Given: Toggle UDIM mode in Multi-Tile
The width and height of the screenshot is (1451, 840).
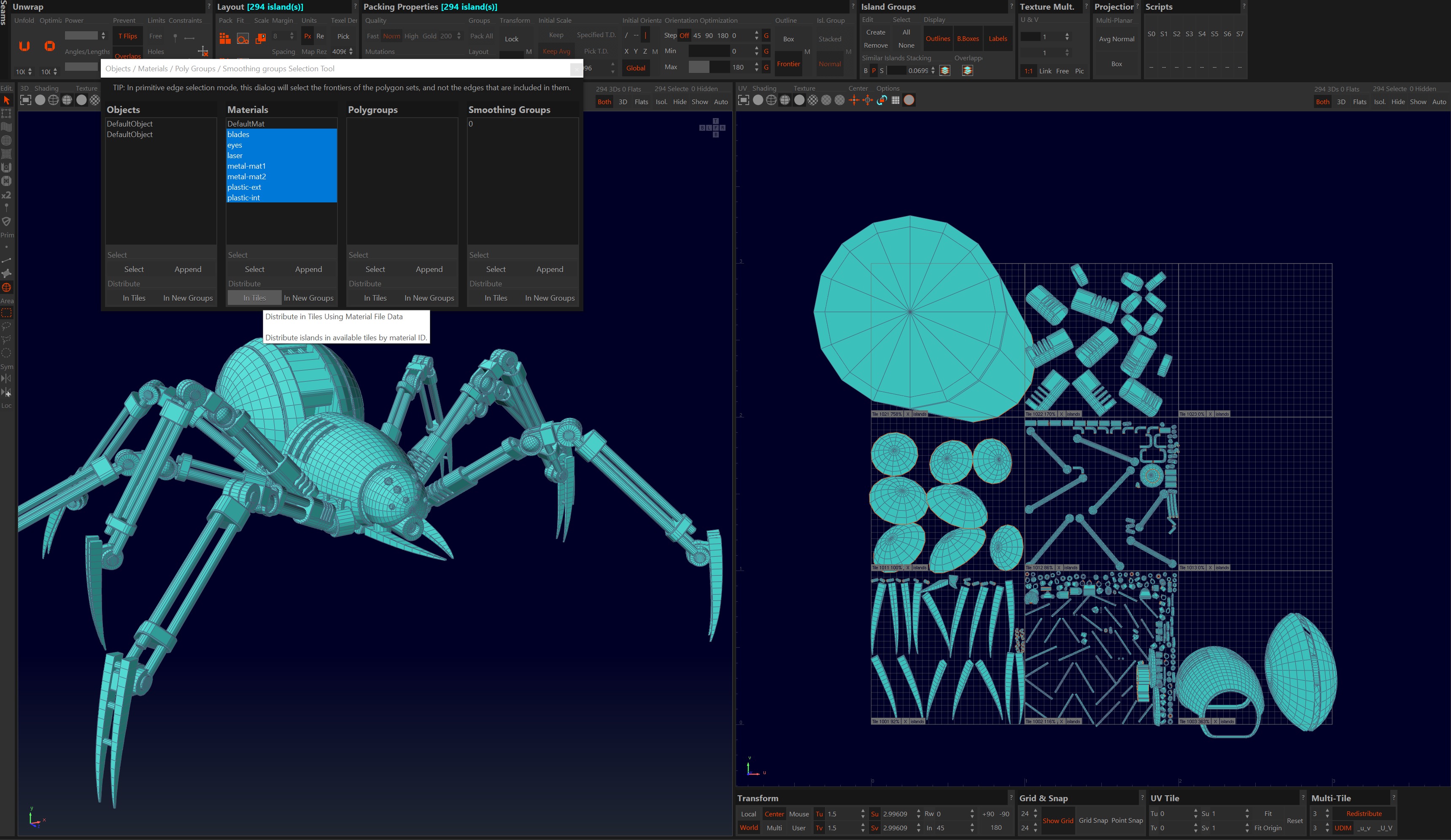Looking at the screenshot, I should coord(1343,828).
